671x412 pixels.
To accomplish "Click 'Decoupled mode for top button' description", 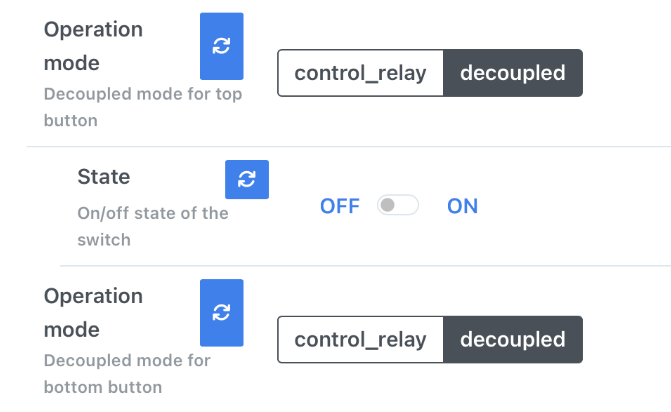I will tap(143, 107).
